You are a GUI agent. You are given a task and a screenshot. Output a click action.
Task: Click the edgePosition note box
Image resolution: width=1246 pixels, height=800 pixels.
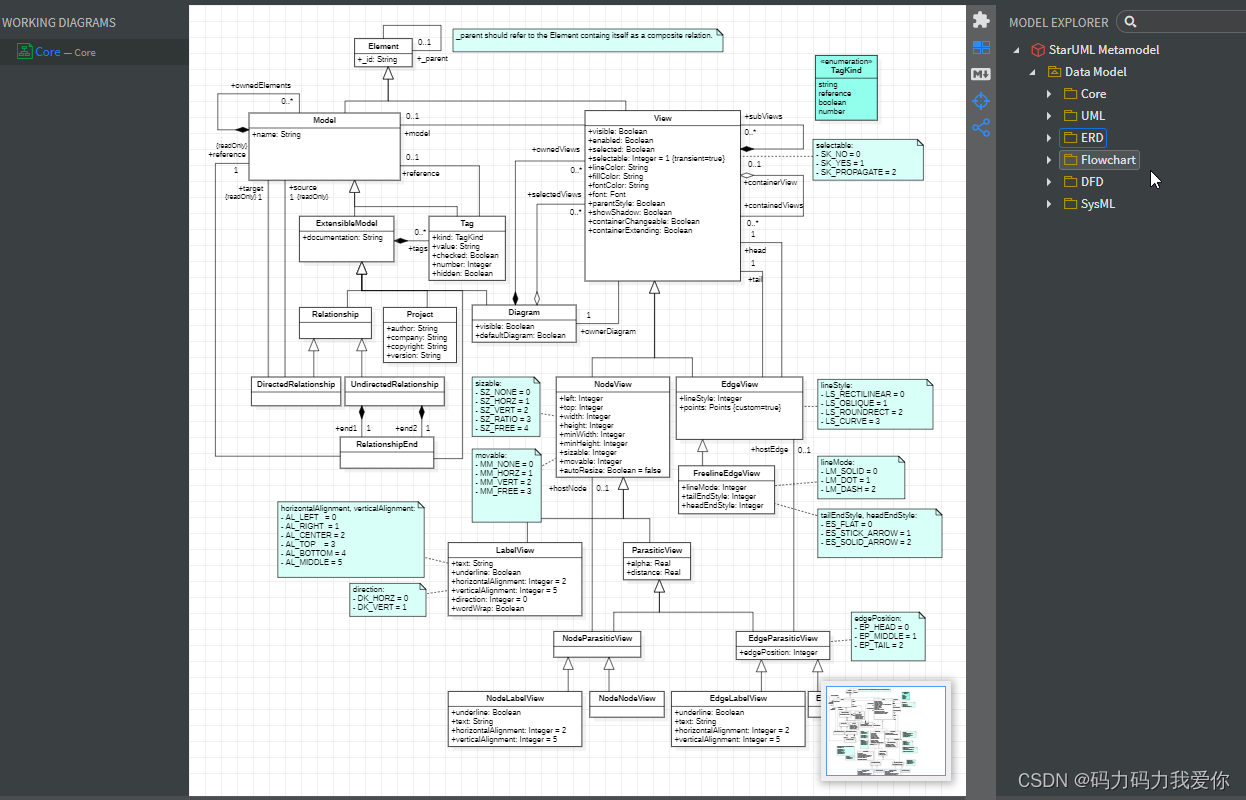click(888, 636)
